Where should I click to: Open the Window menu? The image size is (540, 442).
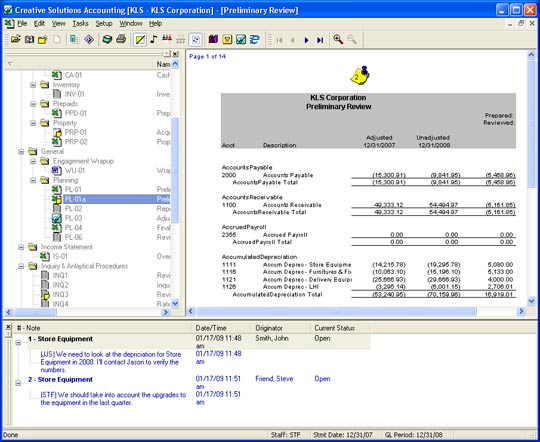131,23
